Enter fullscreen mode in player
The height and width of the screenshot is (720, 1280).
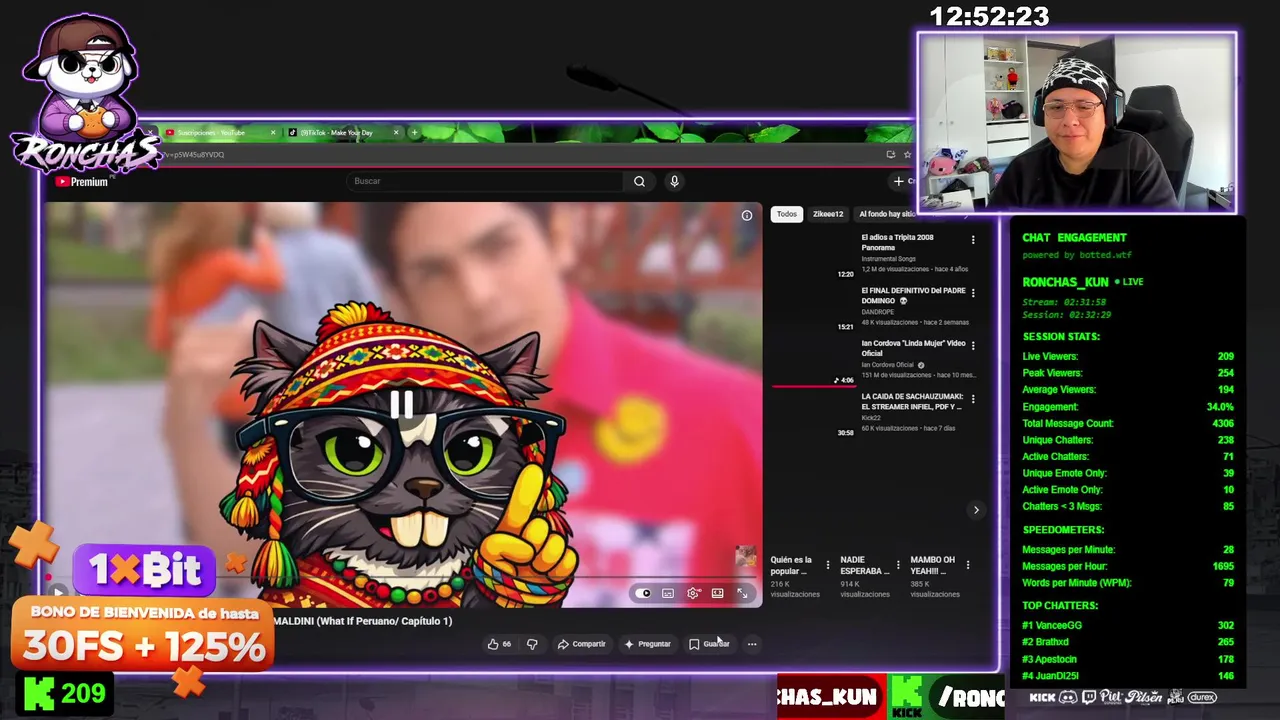point(742,593)
